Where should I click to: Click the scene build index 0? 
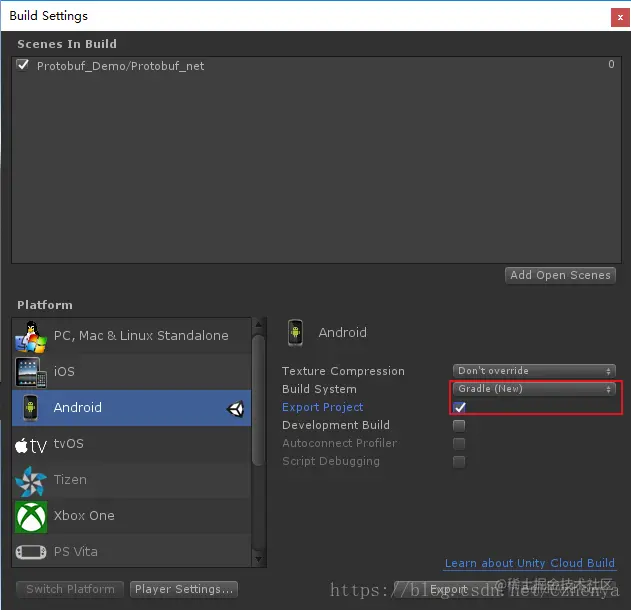(x=611, y=64)
